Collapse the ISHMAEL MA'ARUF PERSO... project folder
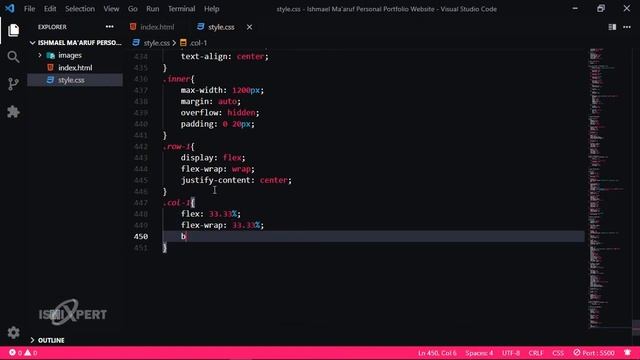 click(x=76, y=42)
